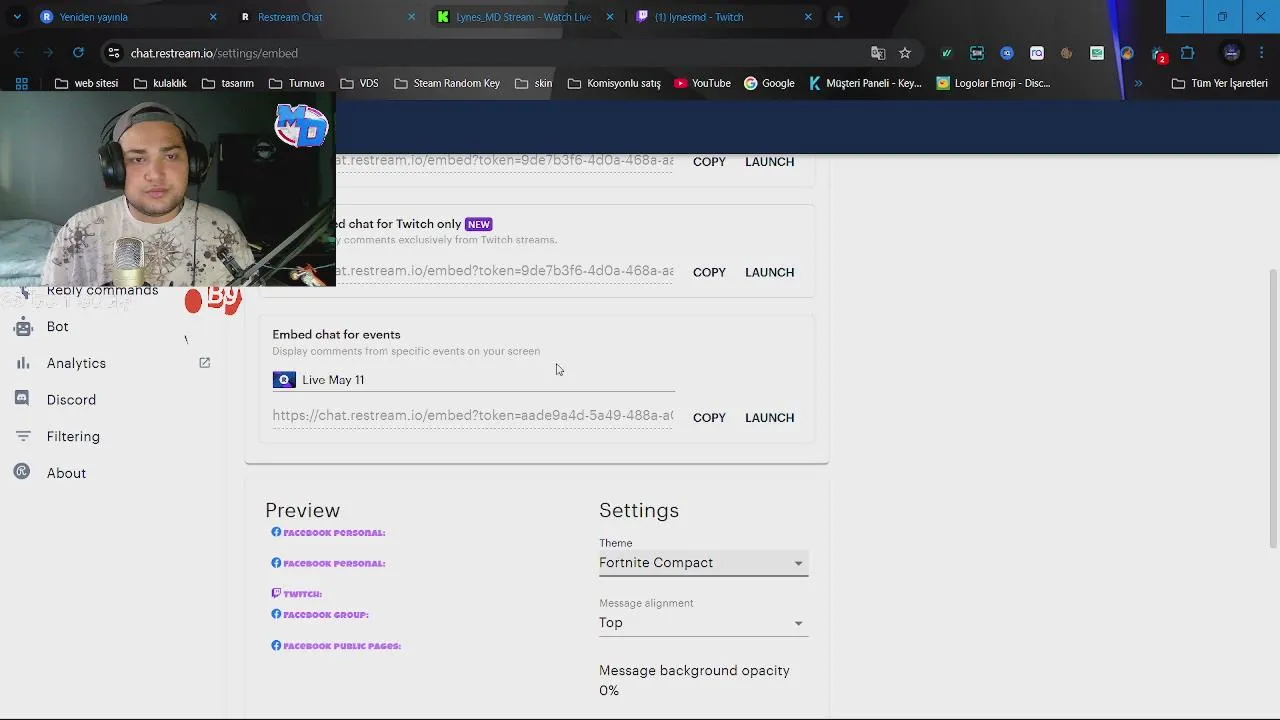
Task: Show more bookmarks with the double chevron
Action: 1138,83
